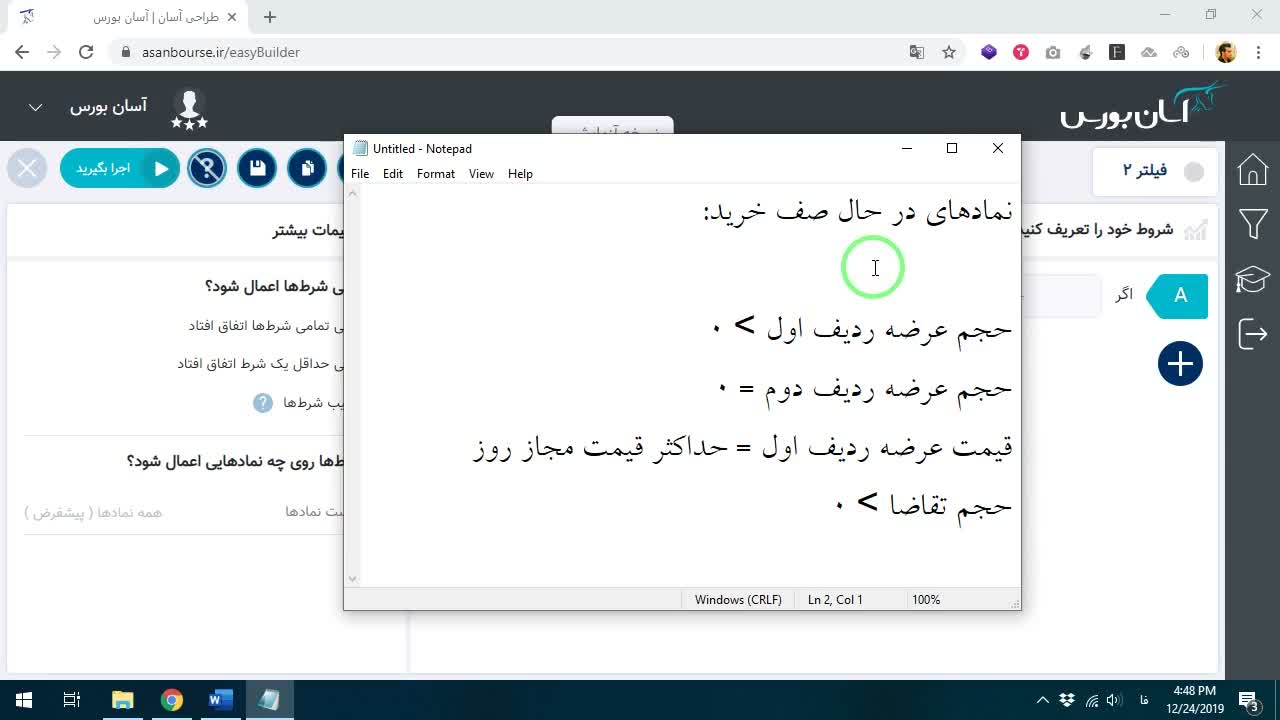
Task: Open a new Chrome tab with plus
Action: click(270, 17)
